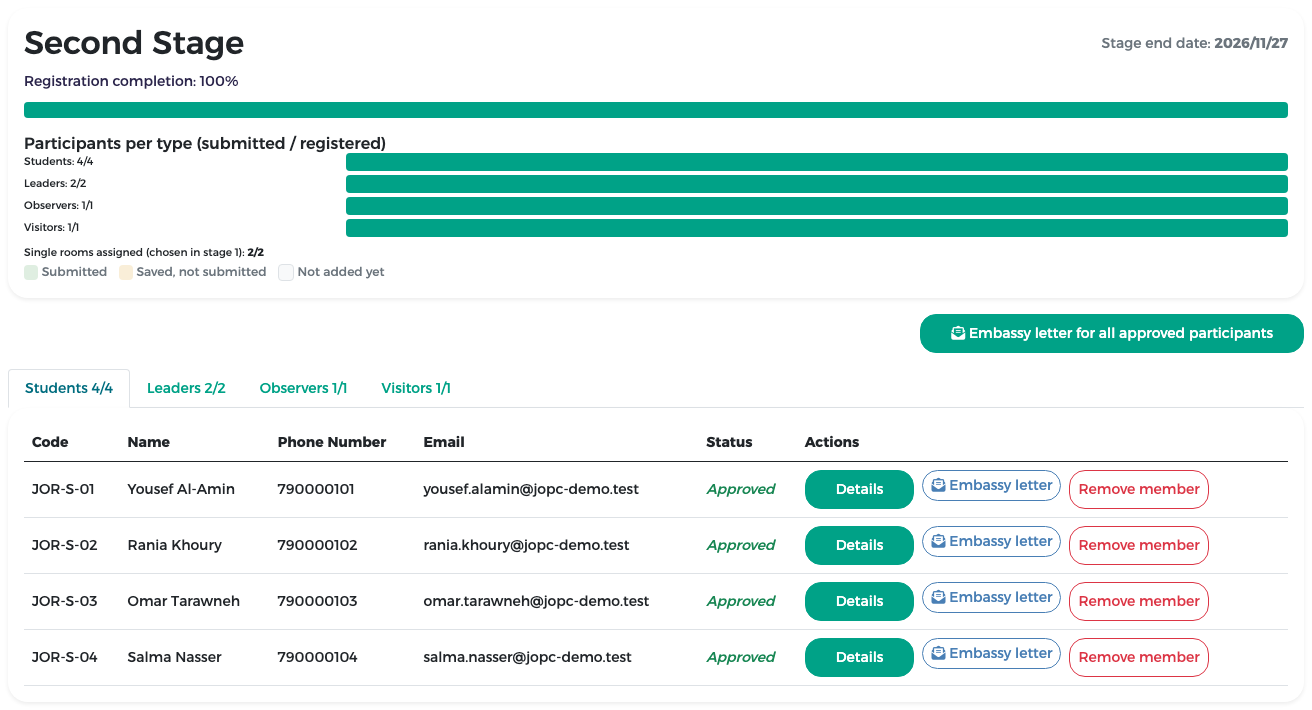Image resolution: width=1312 pixels, height=710 pixels.
Task: Remove member Yousef Al-Amin
Action: click(x=1139, y=489)
